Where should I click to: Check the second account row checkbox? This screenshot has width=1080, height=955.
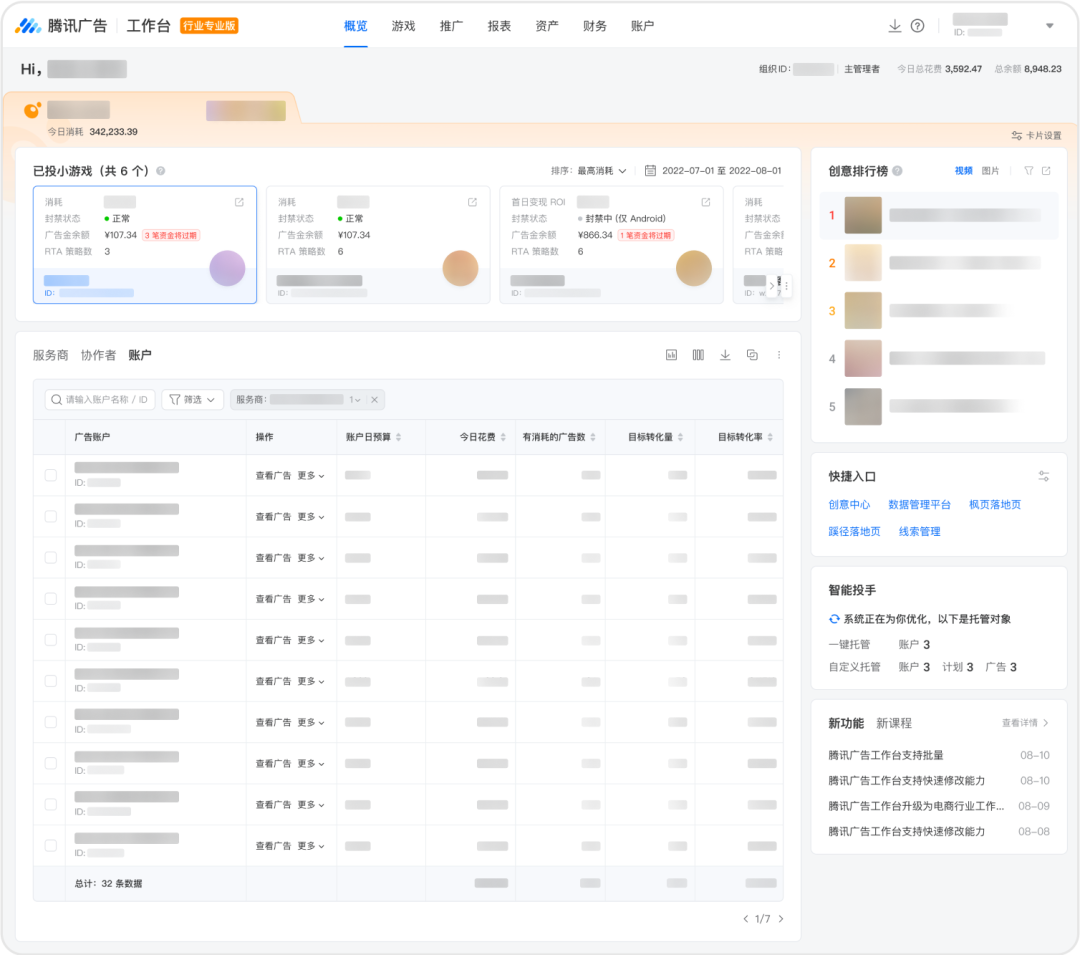coord(51,516)
